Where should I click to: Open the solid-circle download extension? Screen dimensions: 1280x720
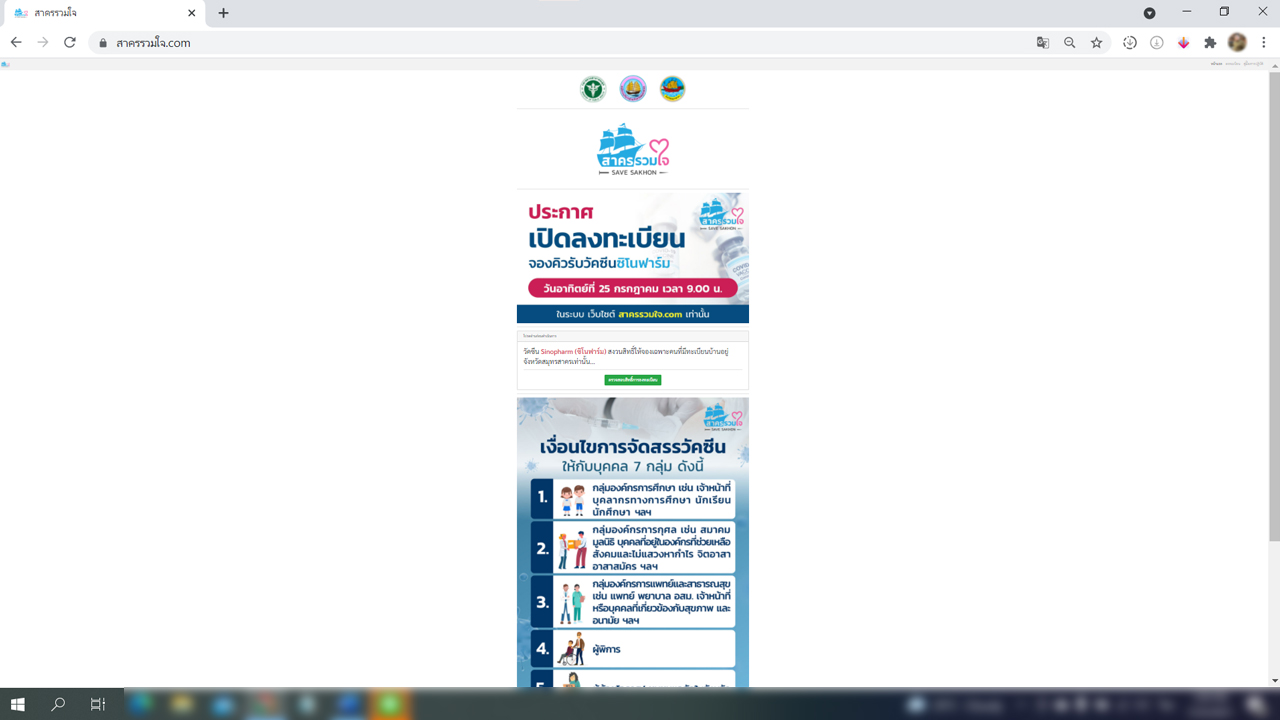[1157, 42]
